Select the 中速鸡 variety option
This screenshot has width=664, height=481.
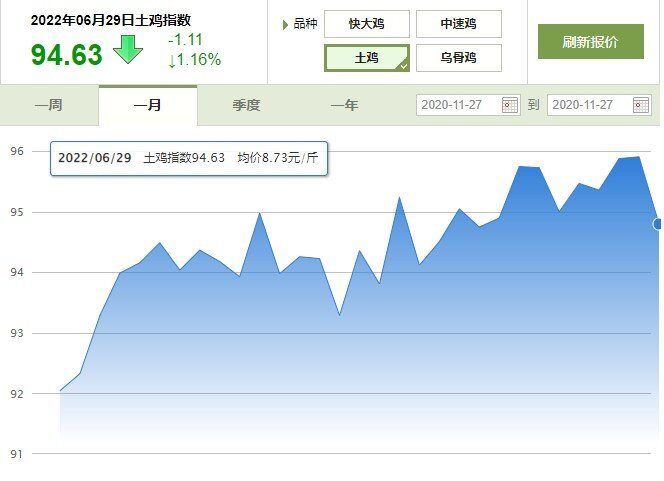459,24
